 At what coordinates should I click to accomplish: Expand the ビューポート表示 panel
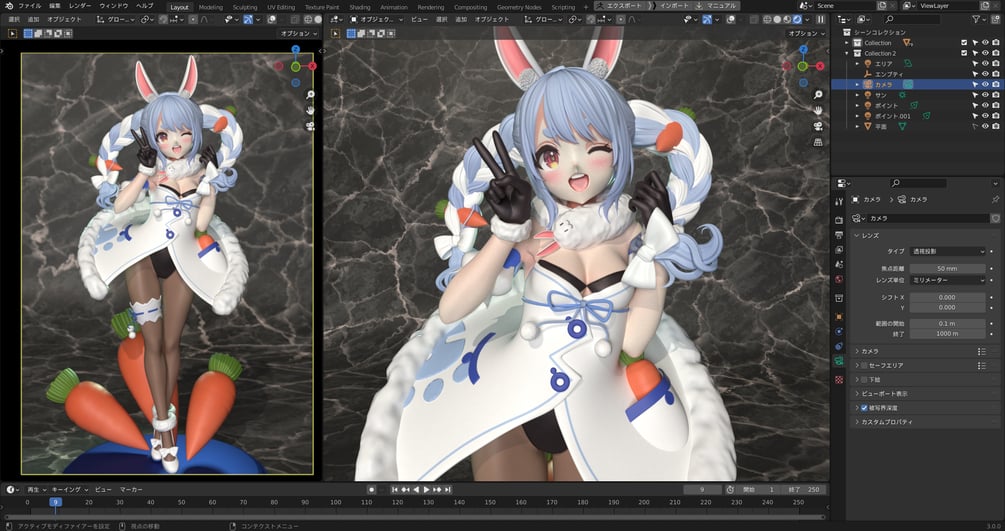857,394
